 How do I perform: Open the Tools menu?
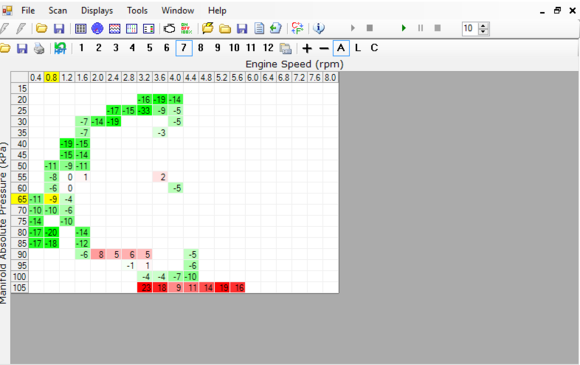click(137, 11)
